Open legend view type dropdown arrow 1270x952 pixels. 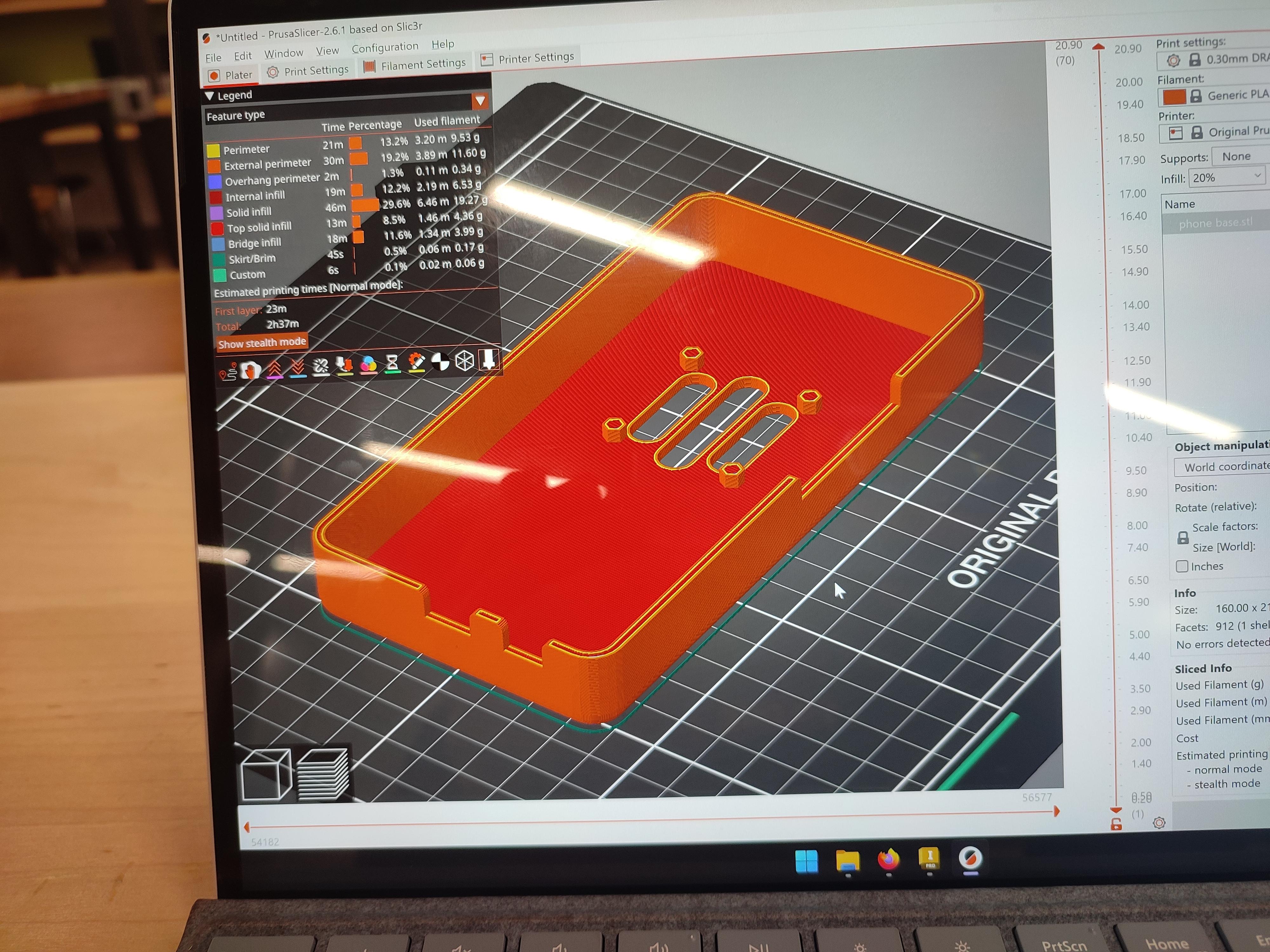point(480,101)
